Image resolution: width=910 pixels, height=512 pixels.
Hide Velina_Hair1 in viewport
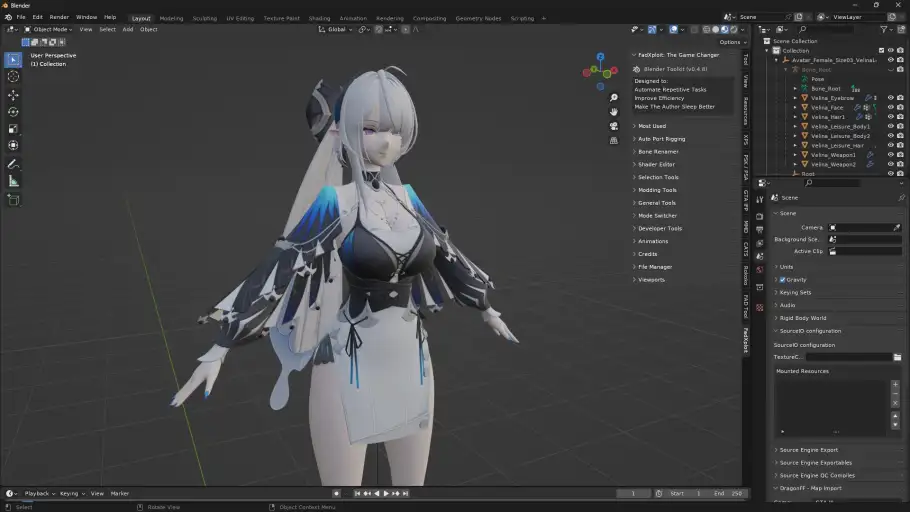pyautogui.click(x=891, y=117)
